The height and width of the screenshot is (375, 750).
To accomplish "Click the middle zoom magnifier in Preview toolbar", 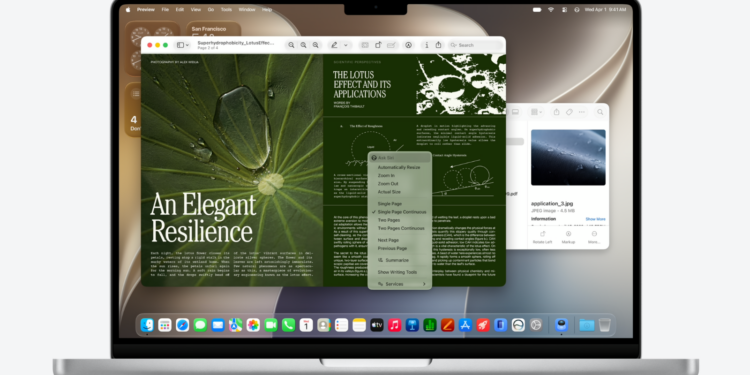I will click(303, 45).
